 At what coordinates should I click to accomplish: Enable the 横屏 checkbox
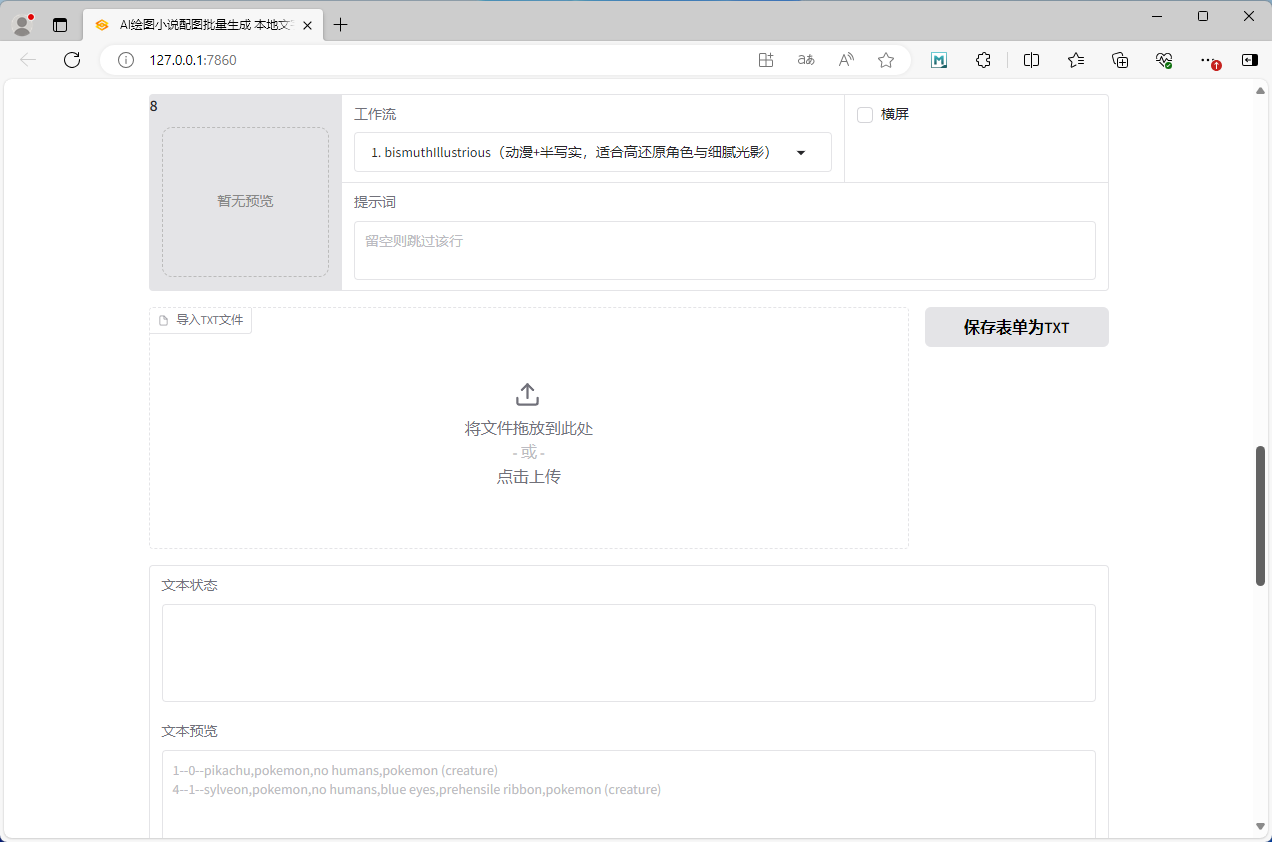pos(866,115)
